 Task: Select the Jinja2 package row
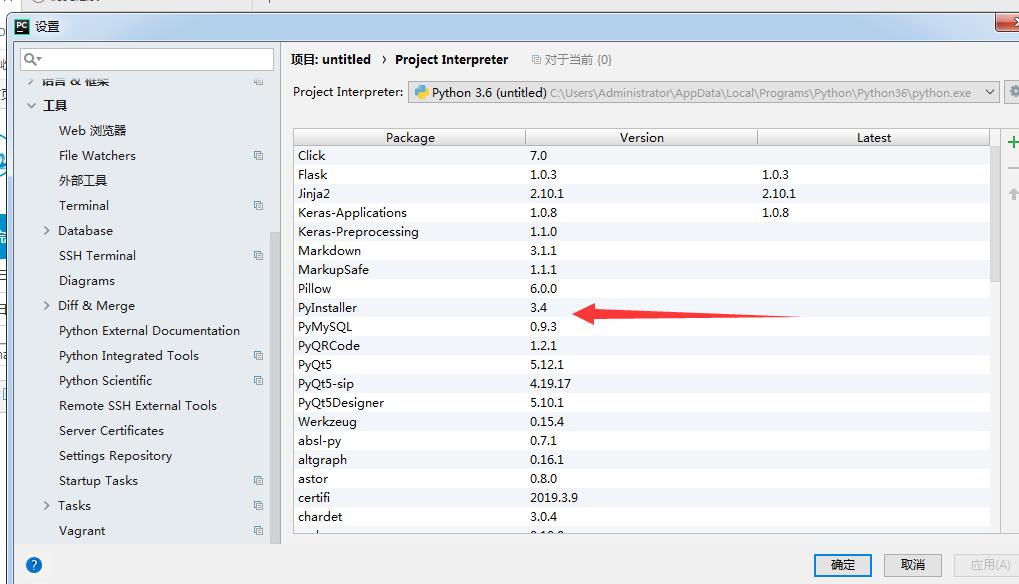coord(641,194)
